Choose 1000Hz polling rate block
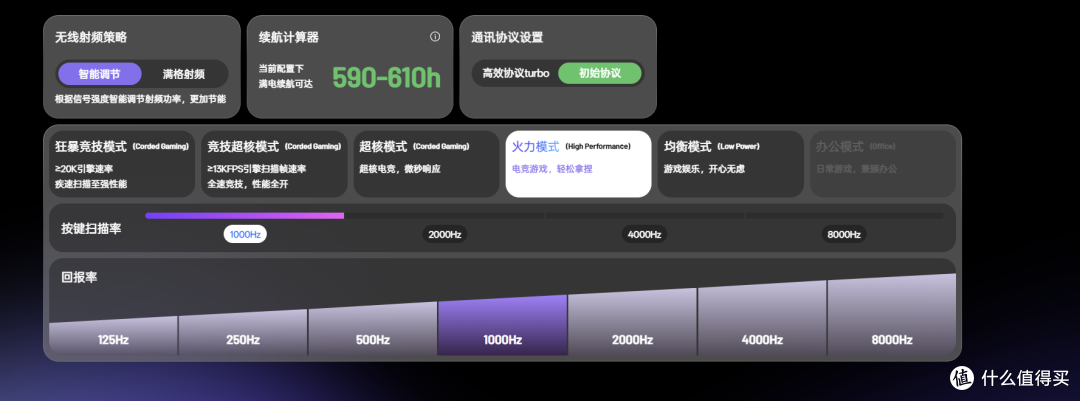This screenshot has width=1080, height=401. (503, 326)
